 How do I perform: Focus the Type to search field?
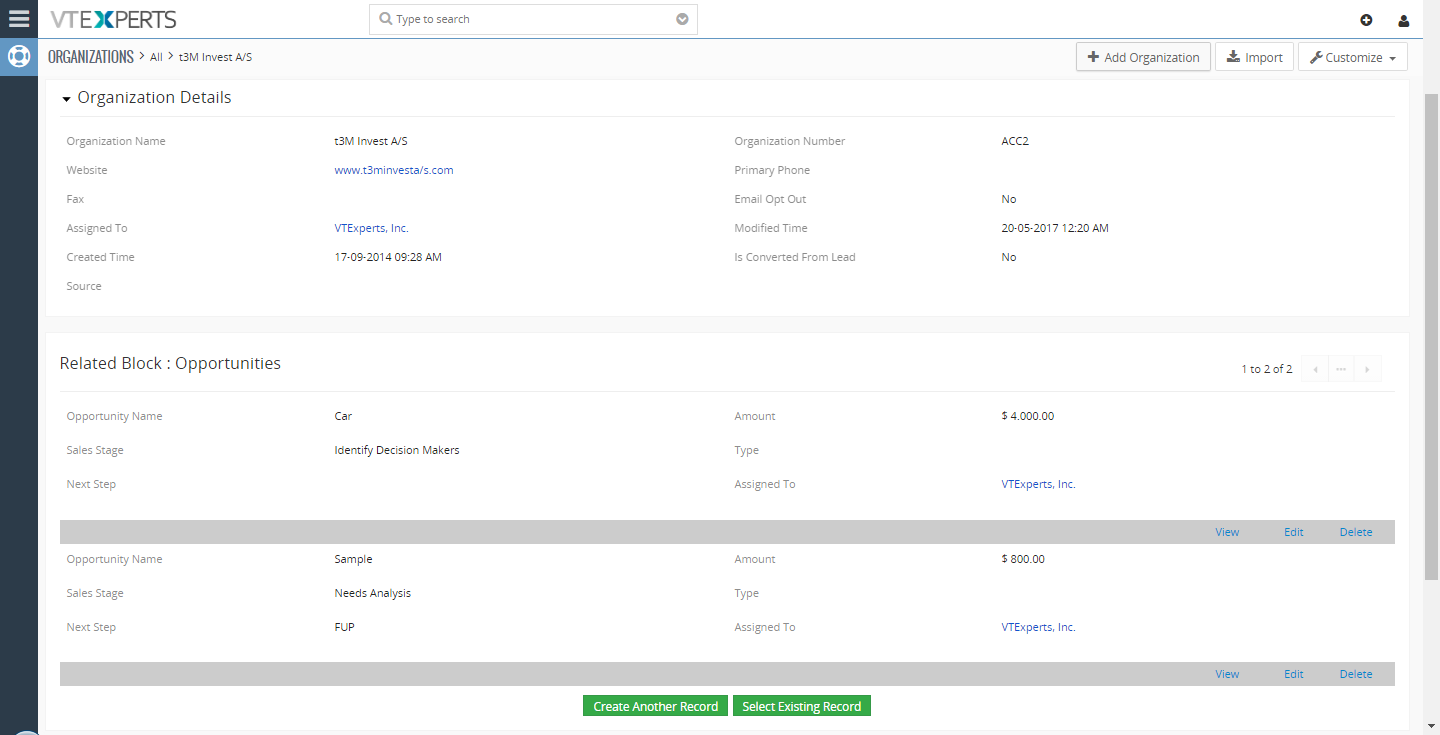point(533,19)
